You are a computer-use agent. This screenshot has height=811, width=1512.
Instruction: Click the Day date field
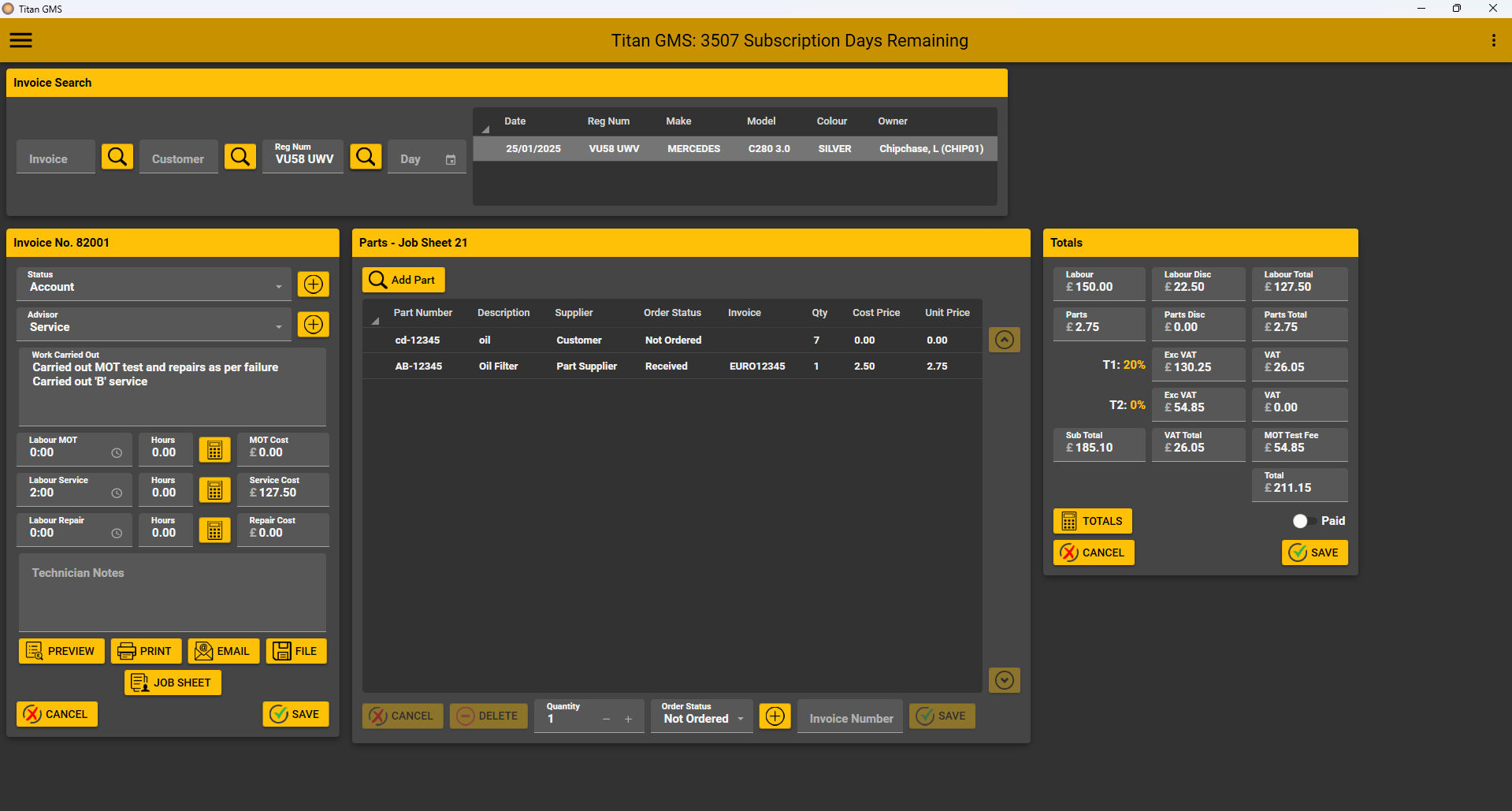click(426, 157)
